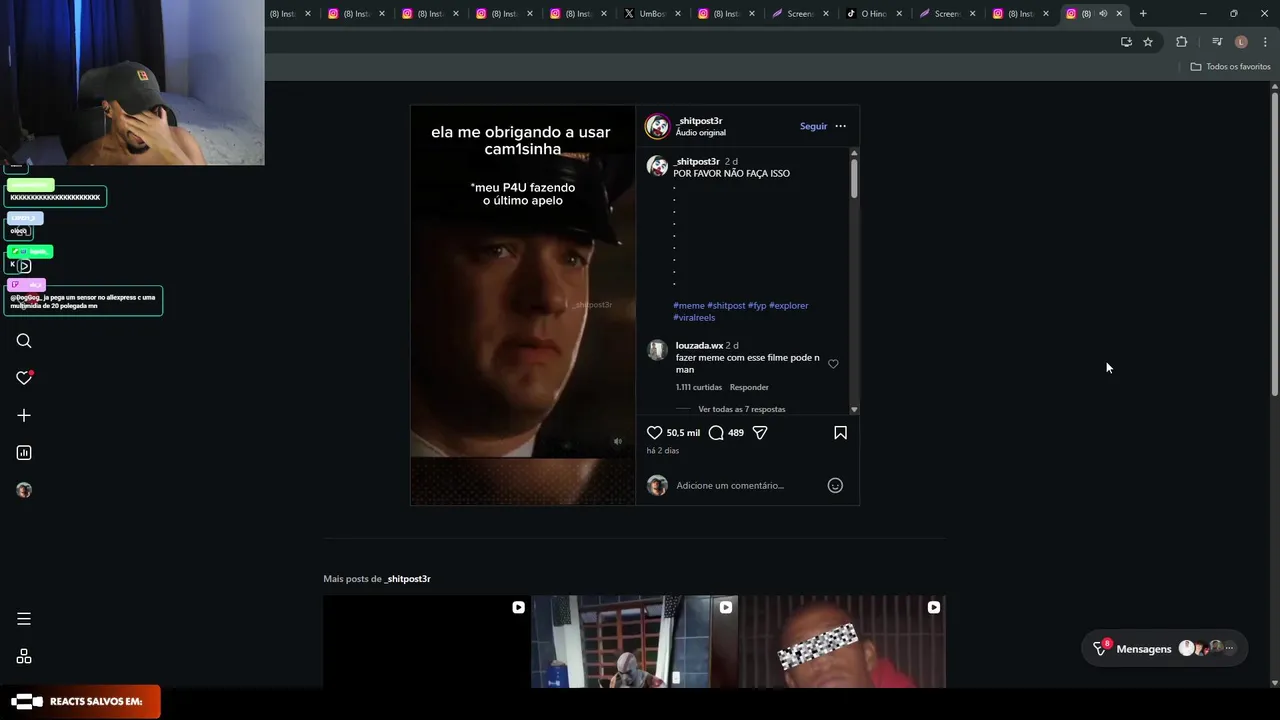The height and width of the screenshot is (720, 1280).
Task: Open Todos os favoritos bookmarks folder
Action: click(x=1230, y=67)
